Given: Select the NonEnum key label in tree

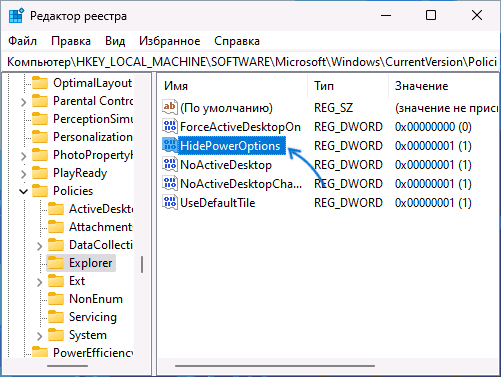Looking at the screenshot, I should coord(96,299).
